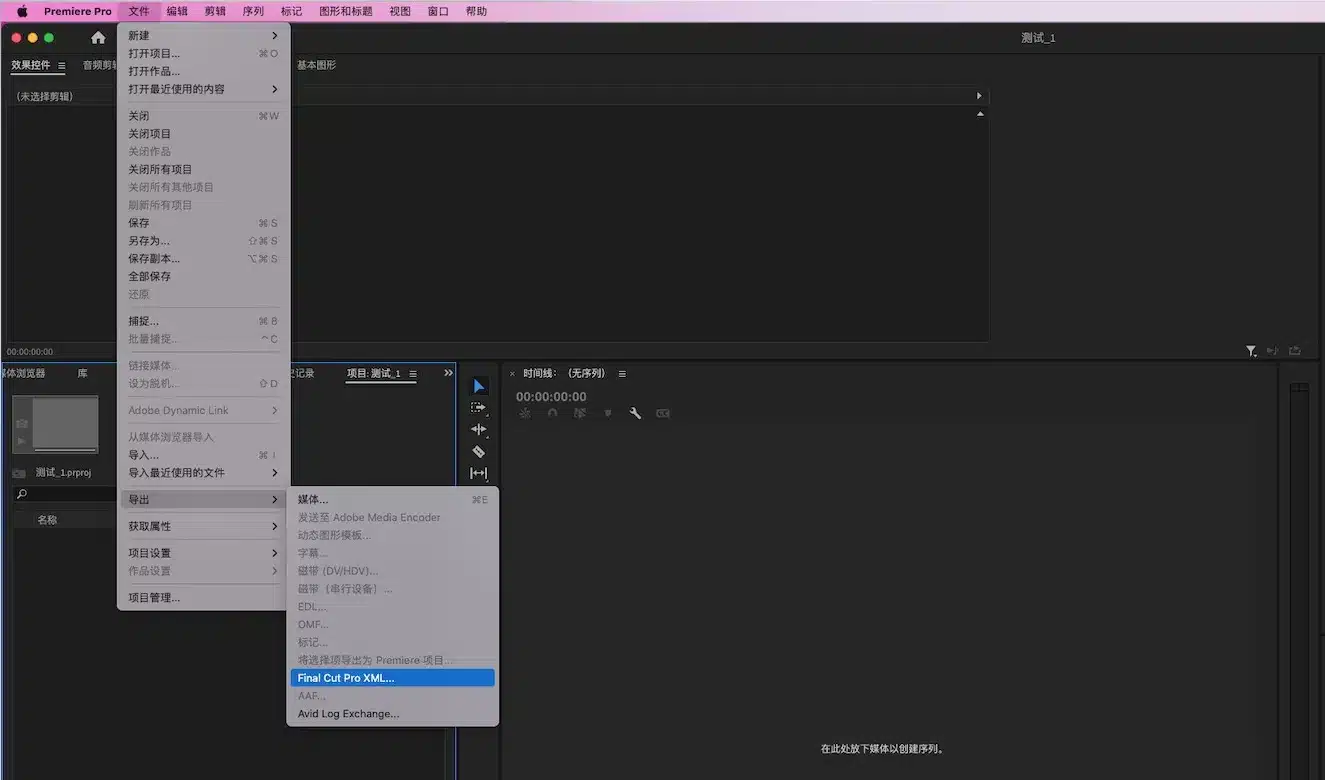This screenshot has height=780, width=1325.
Task: Click 另存为... menu item
Action: 204,241
